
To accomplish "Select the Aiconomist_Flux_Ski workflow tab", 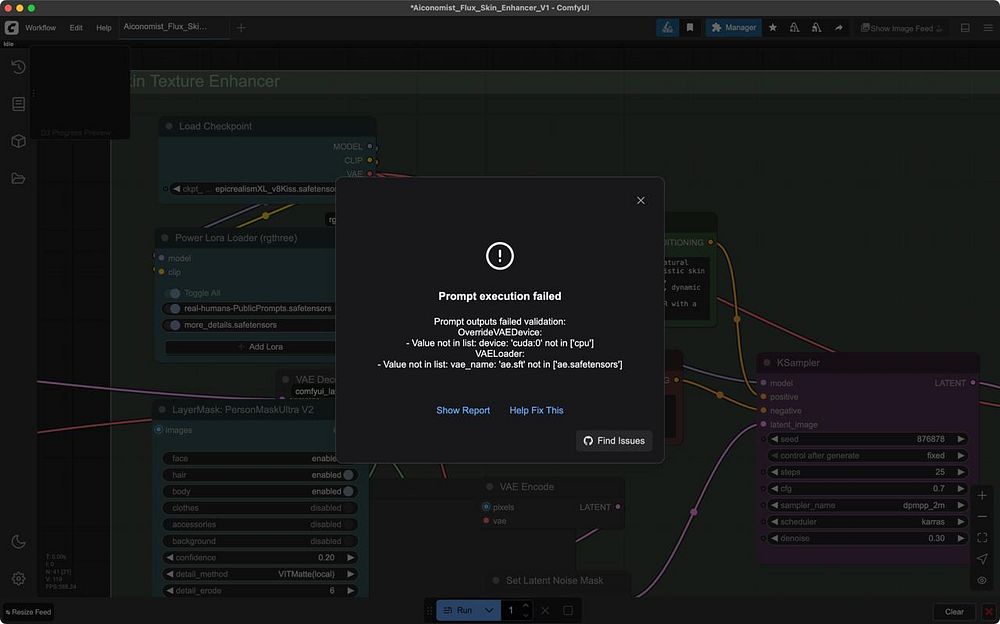I will [x=165, y=27].
